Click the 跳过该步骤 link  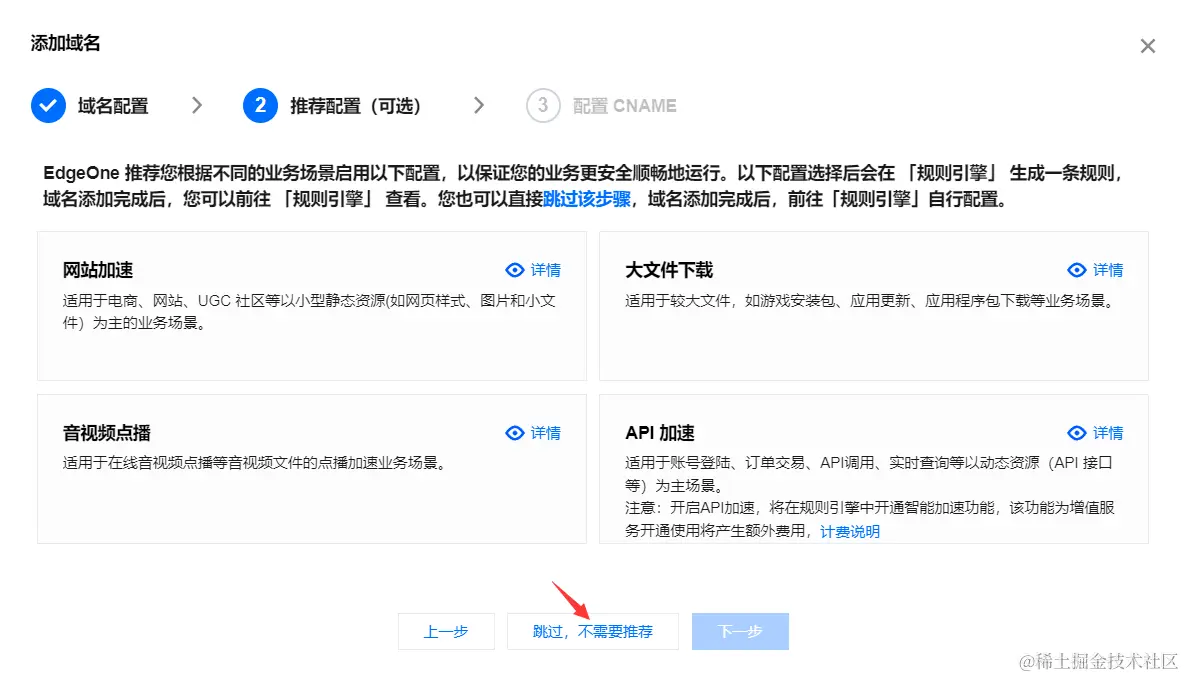587,199
